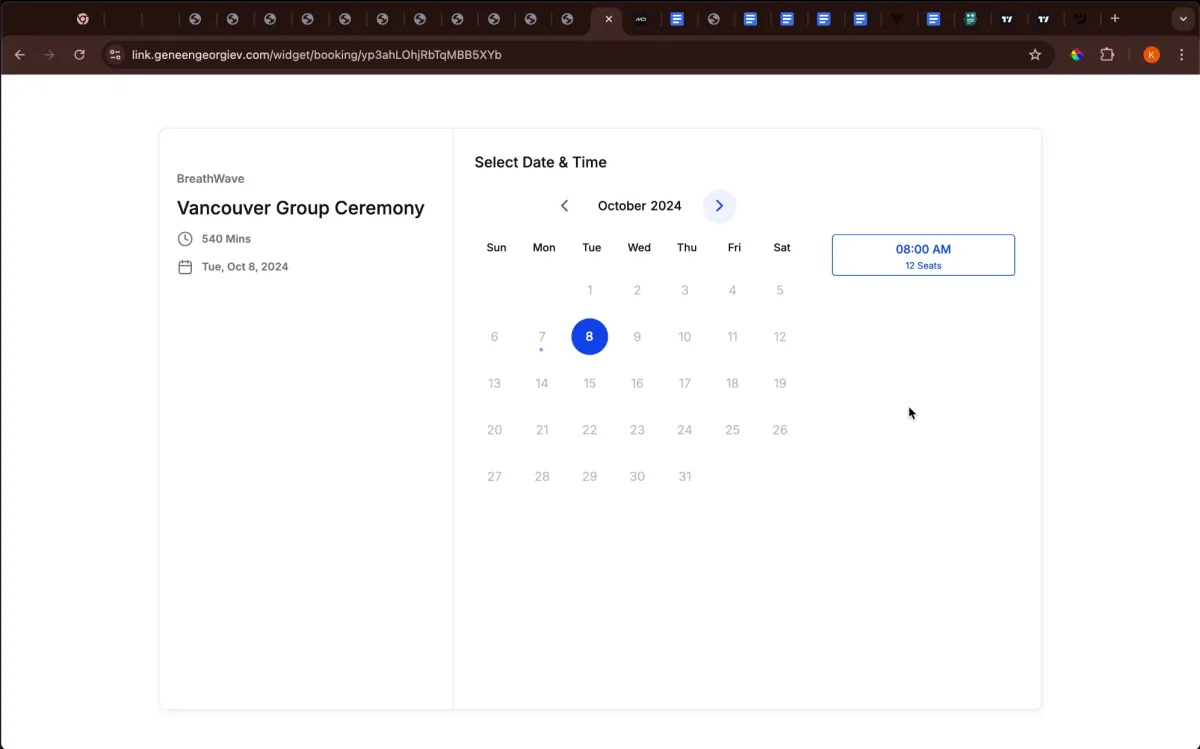Click the October 2024 month label
Screen dimensions: 1200x749
(x=639, y=206)
